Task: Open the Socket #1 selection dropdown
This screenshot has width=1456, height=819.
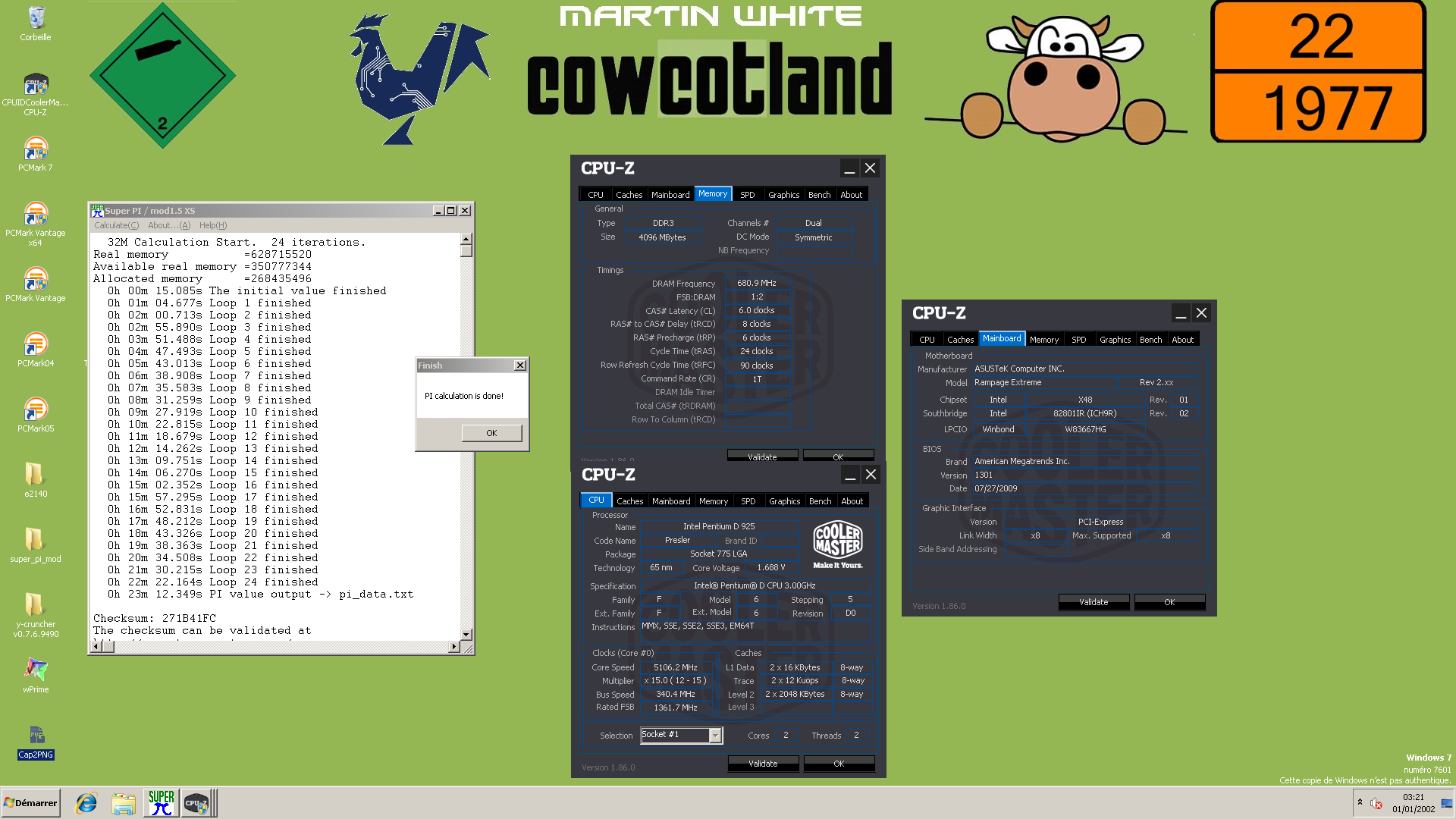Action: pyautogui.click(x=714, y=736)
